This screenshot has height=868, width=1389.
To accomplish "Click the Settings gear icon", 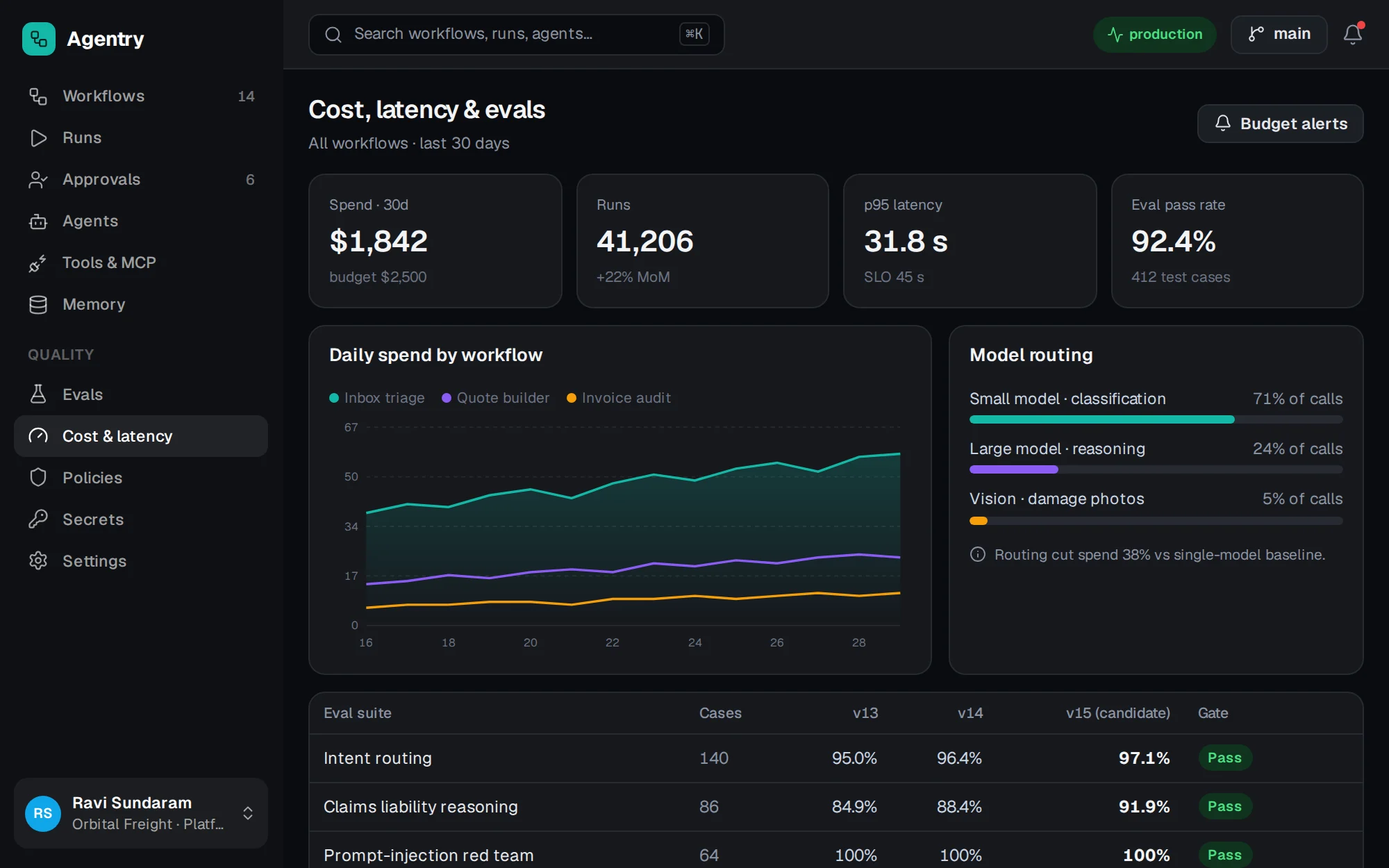I will [38, 561].
